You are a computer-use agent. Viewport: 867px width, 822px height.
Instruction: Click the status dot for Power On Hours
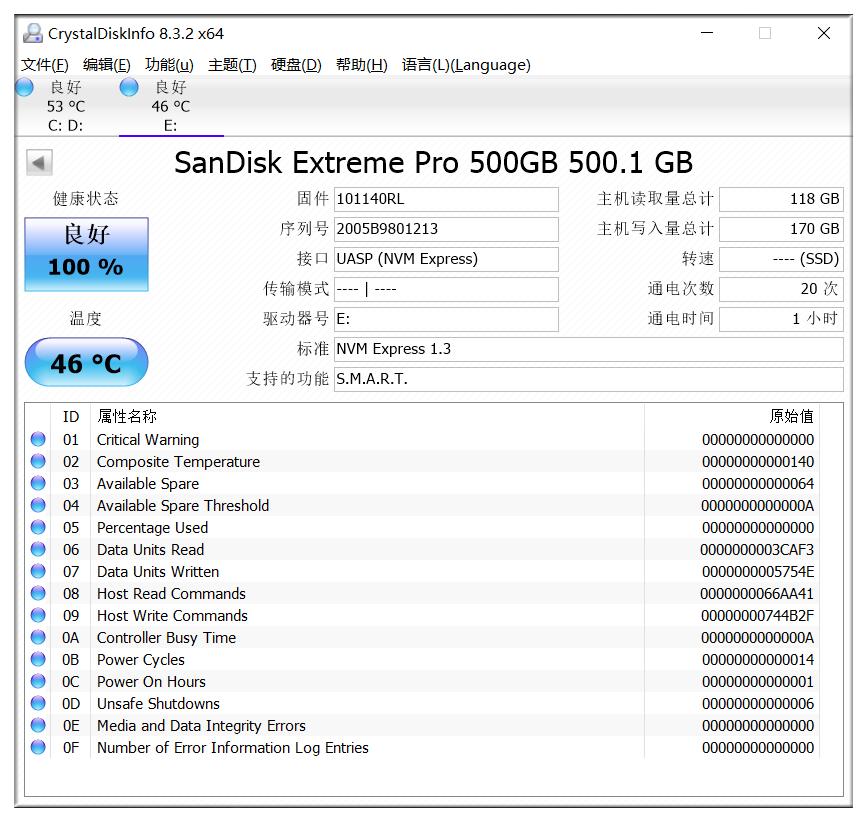(x=38, y=681)
